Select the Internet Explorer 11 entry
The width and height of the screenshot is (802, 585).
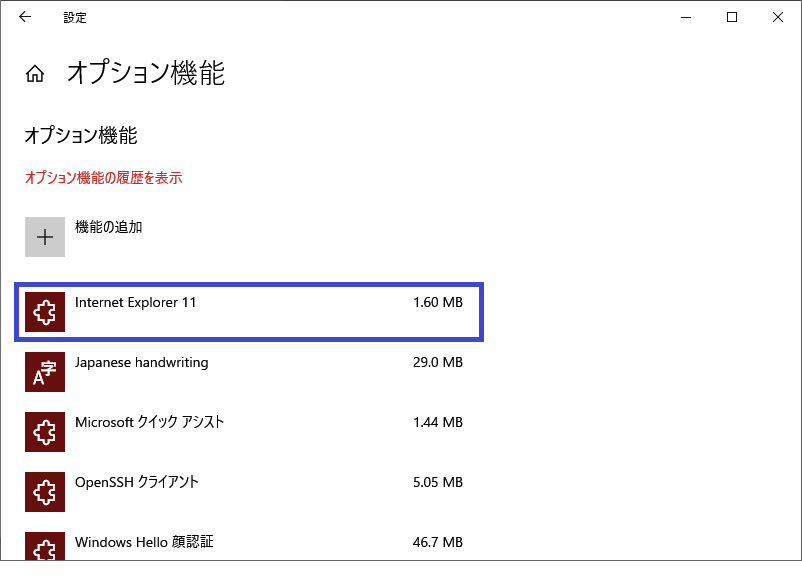click(249, 312)
